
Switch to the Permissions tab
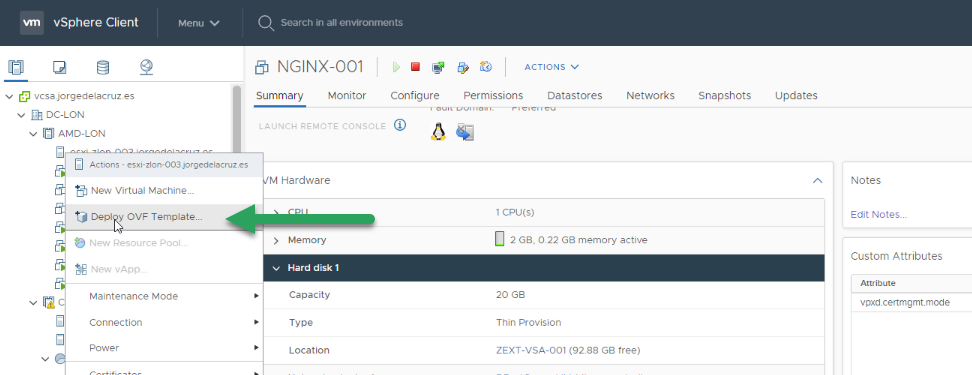pos(493,95)
